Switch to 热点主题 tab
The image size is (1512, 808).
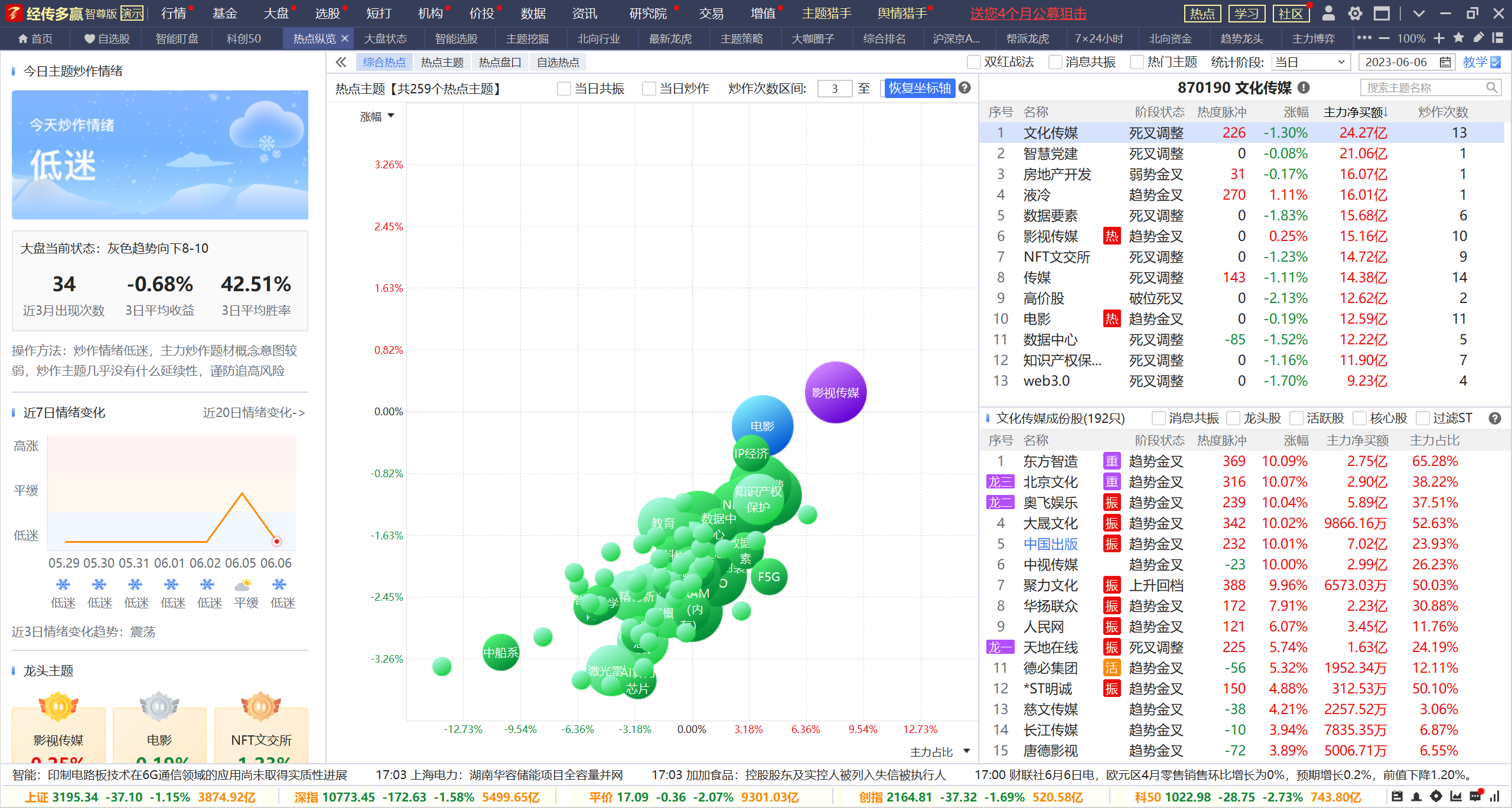442,62
